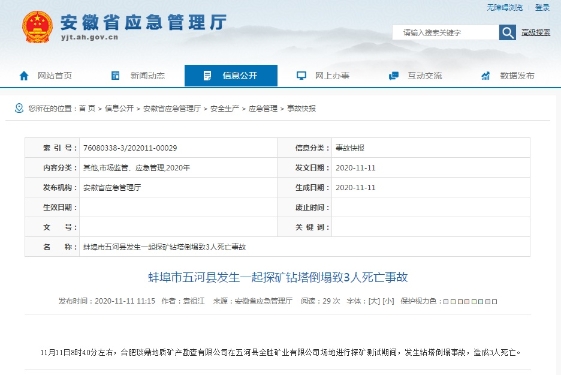Go to the 网上办事 navigation tab
Image resolution: width=561 pixels, height=375 pixels.
pyautogui.click(x=323, y=76)
